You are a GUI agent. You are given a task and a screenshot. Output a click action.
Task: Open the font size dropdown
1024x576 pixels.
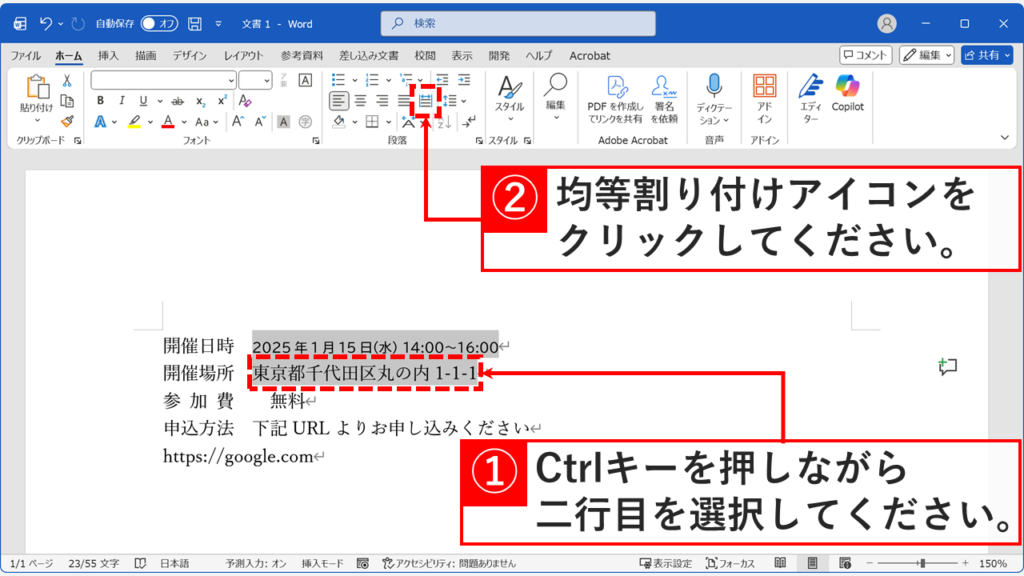(263, 78)
